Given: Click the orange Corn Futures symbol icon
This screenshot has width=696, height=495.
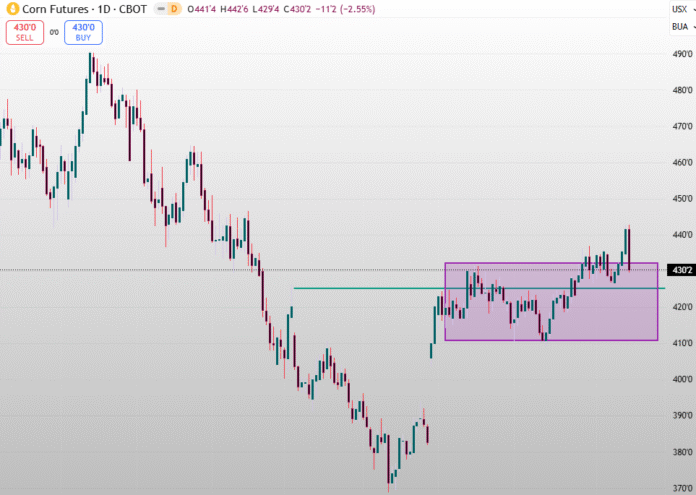Looking at the screenshot, I should pyautogui.click(x=12, y=9).
